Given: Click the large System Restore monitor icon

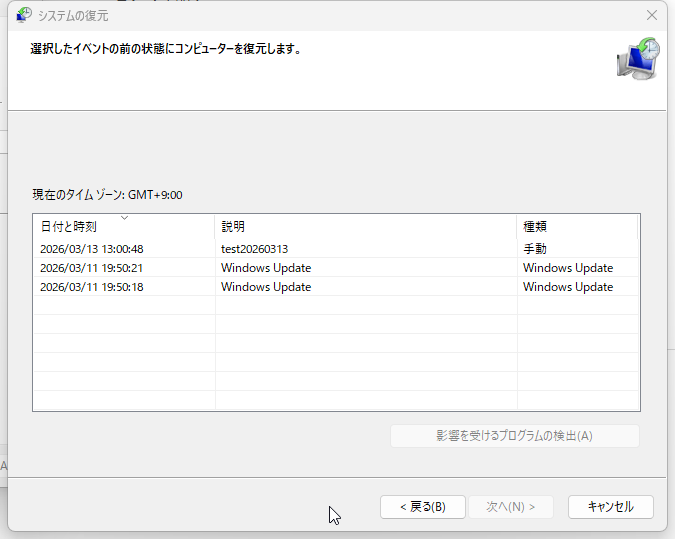Looking at the screenshot, I should [638, 59].
